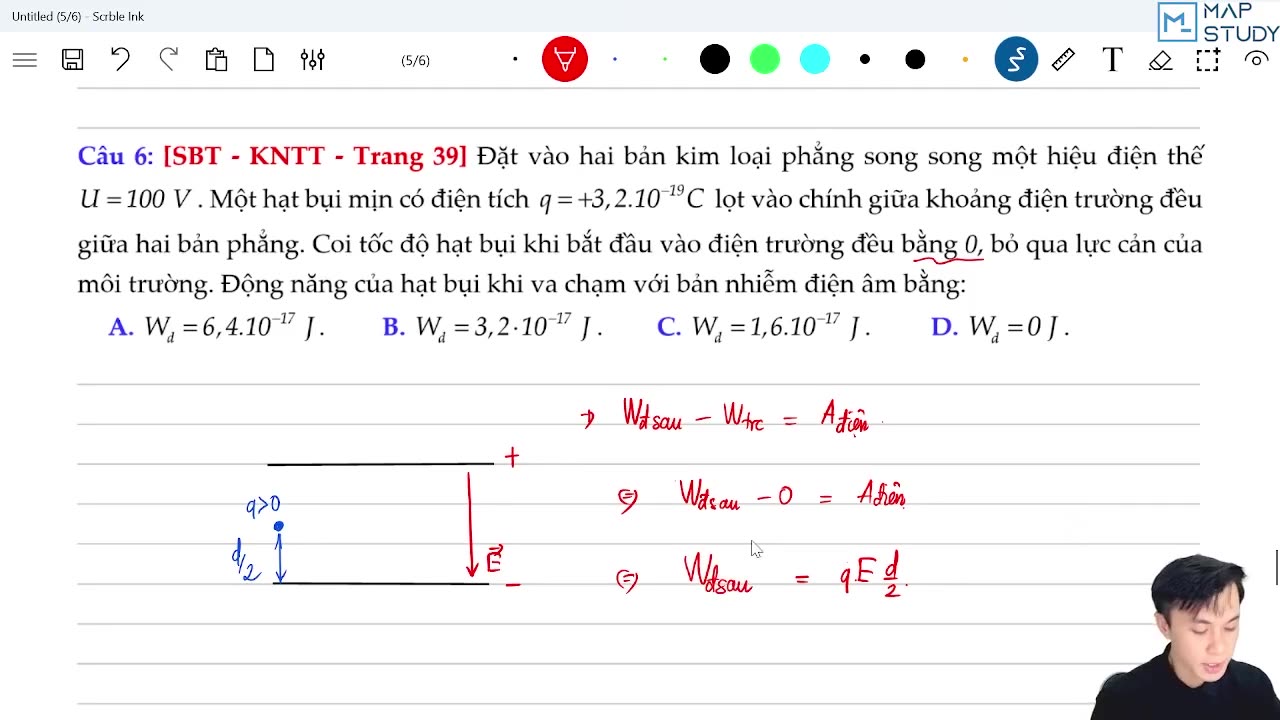Image resolution: width=1280 pixels, height=720 pixels.
Task: Add a new page
Action: click(264, 60)
